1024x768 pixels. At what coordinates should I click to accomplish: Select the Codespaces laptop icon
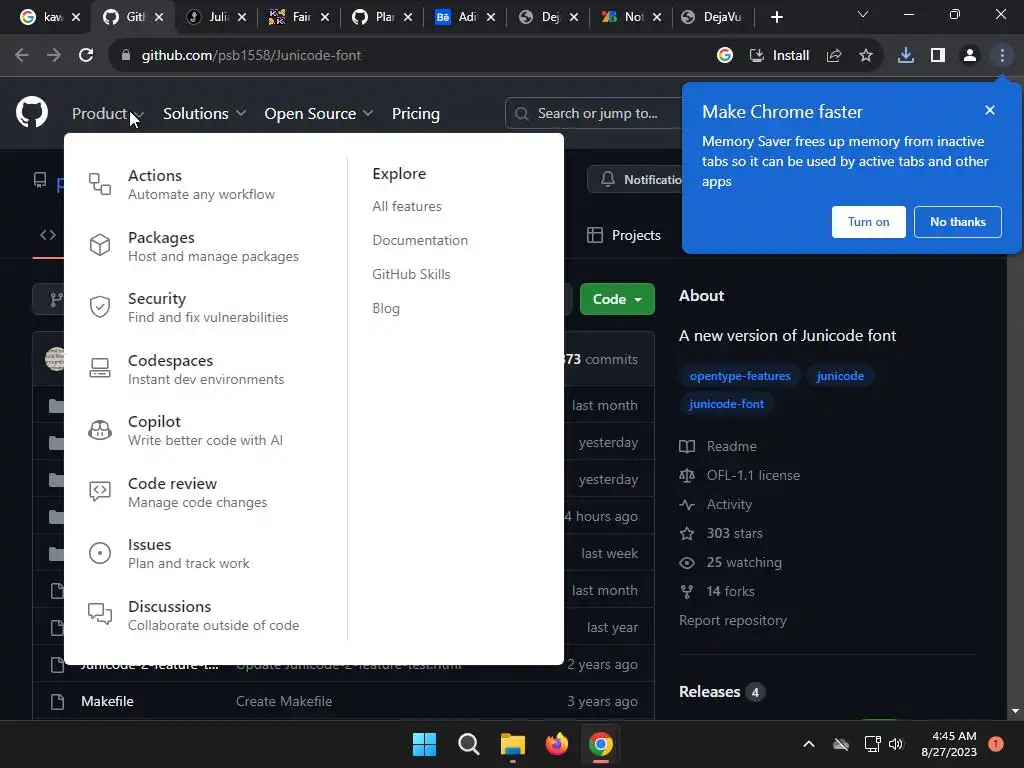[100, 368]
